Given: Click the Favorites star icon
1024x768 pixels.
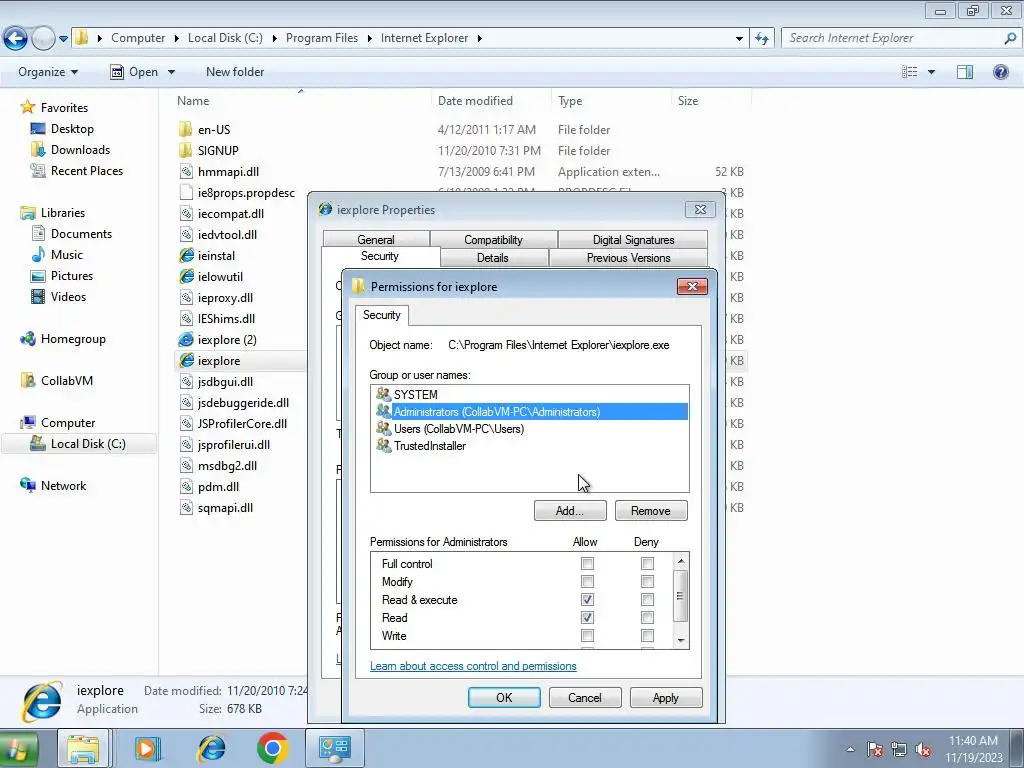Looking at the screenshot, I should [27, 107].
